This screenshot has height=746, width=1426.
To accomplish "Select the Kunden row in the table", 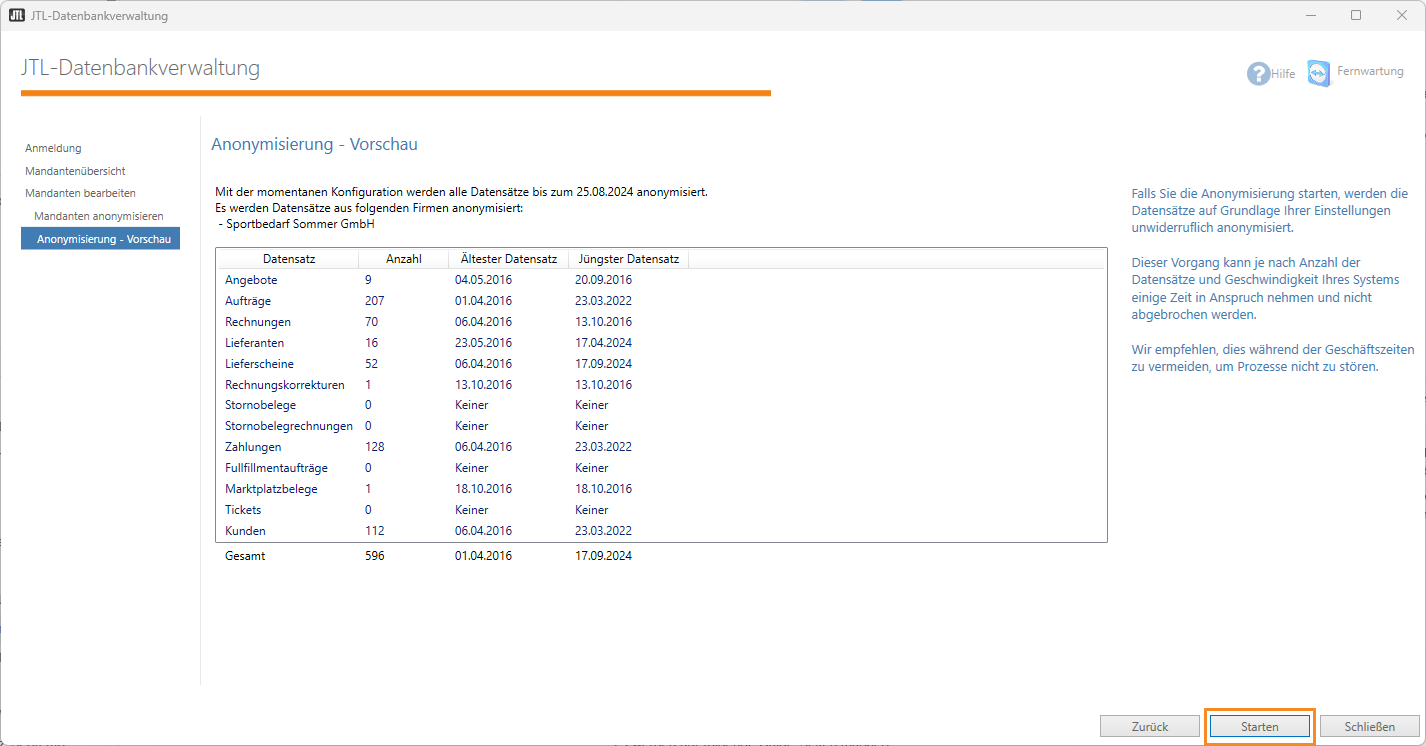I will (x=245, y=531).
